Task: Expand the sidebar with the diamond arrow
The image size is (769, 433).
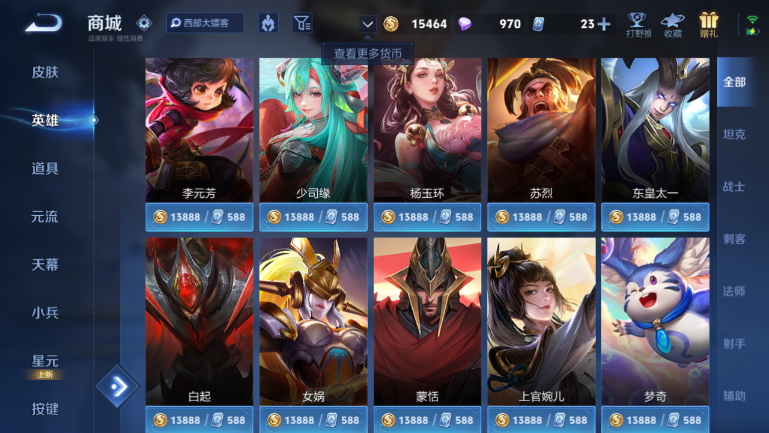Action: tap(118, 386)
